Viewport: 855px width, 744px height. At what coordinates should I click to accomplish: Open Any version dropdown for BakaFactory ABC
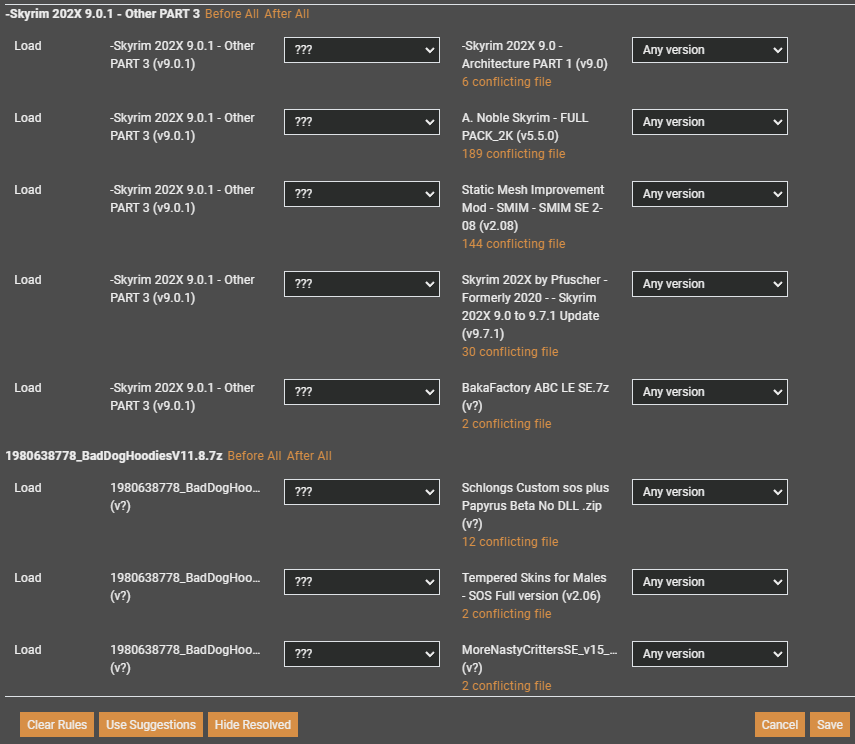709,392
